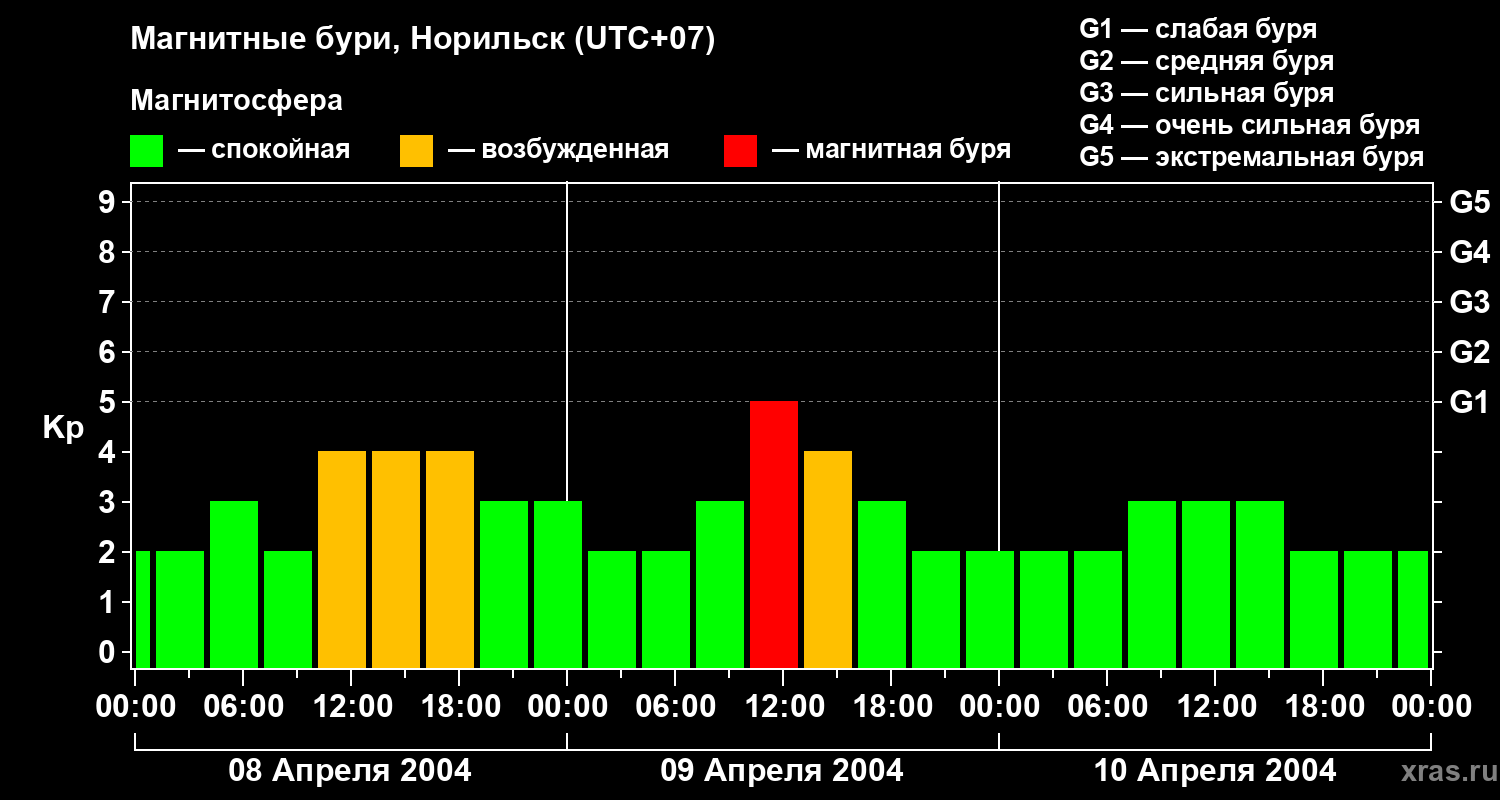Click the '06:00' time label under 08 April
Image resolution: width=1500 pixels, height=800 pixels.
pos(243,707)
